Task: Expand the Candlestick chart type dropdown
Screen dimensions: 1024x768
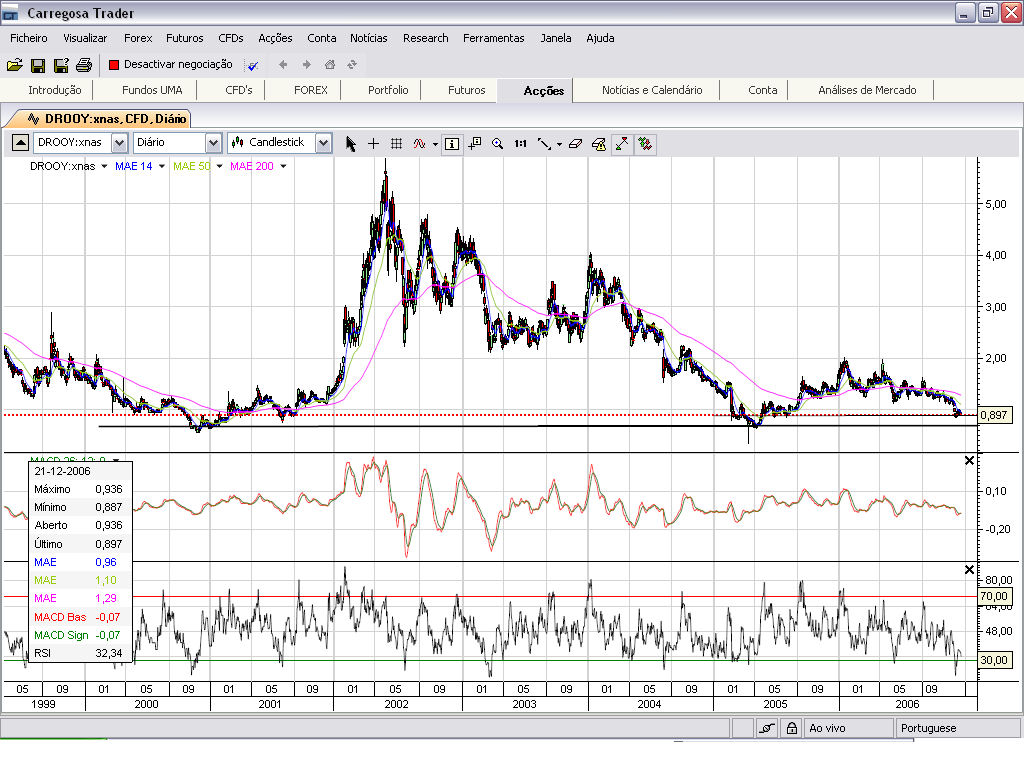Action: point(323,143)
